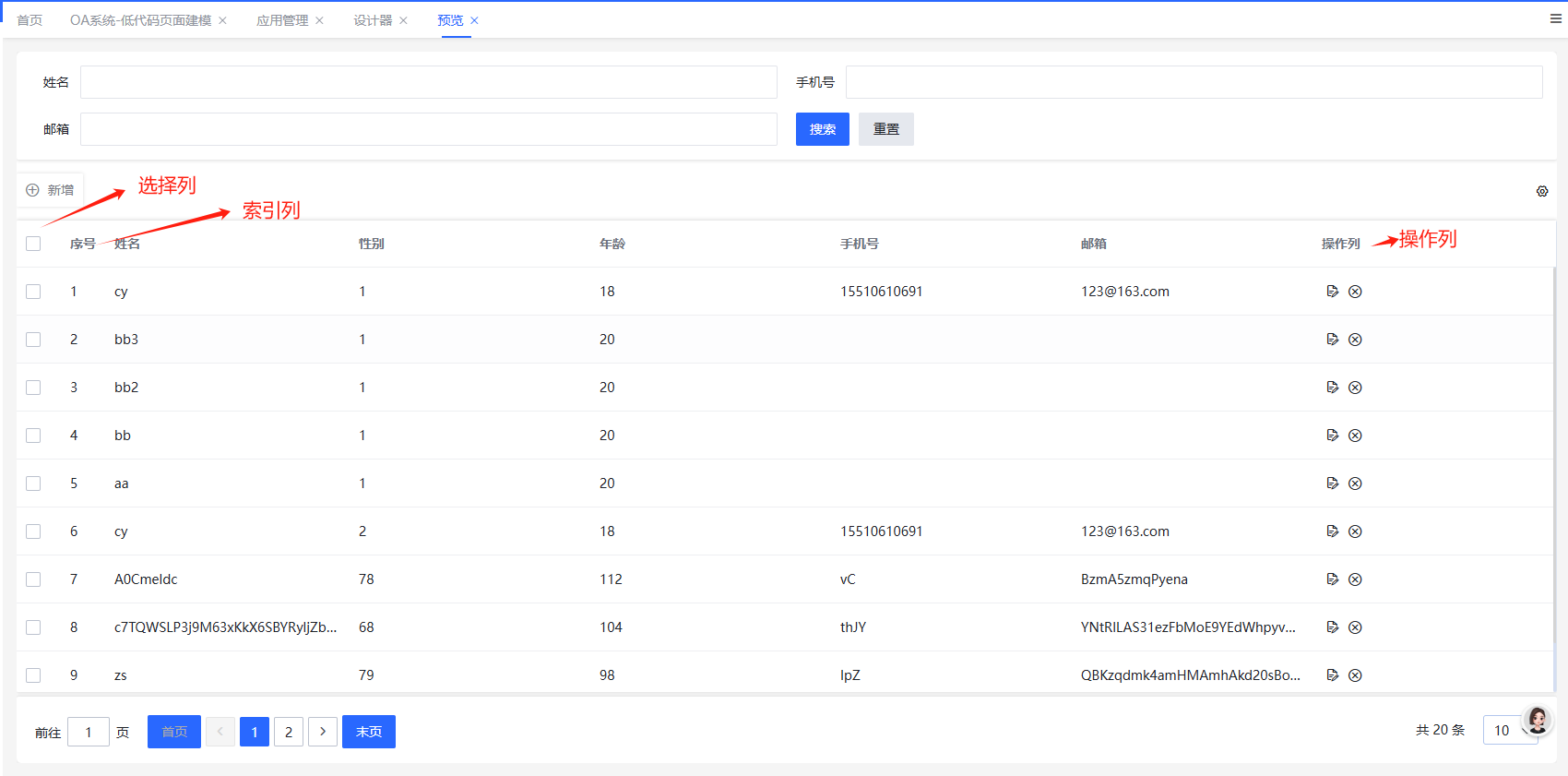Check the checkbox for row 3 bb2
The width and height of the screenshot is (1568, 776).
coord(33,388)
